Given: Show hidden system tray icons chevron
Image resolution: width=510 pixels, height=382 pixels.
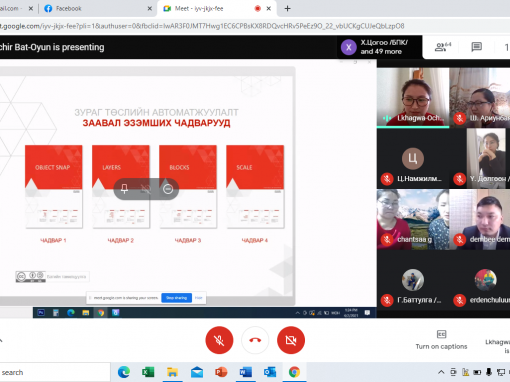Looking at the screenshot, I should coord(441,372).
